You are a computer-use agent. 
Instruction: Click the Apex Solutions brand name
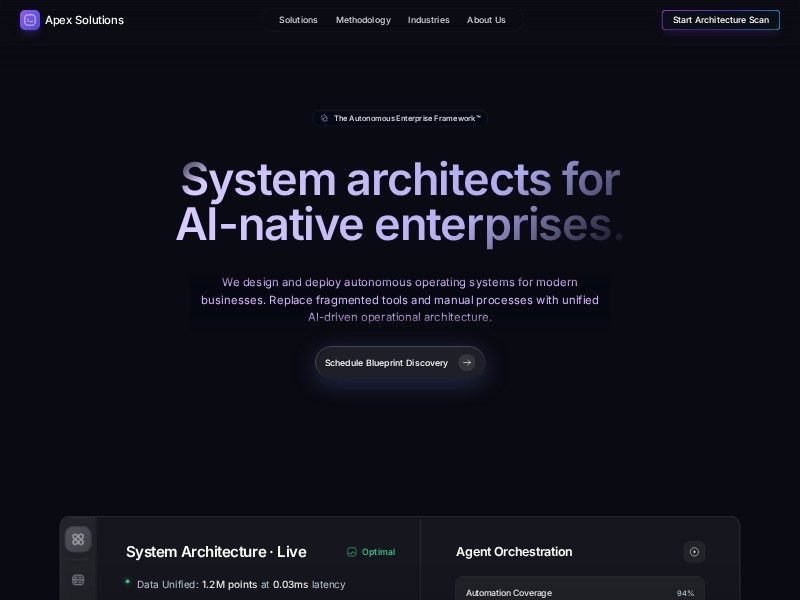(x=84, y=20)
